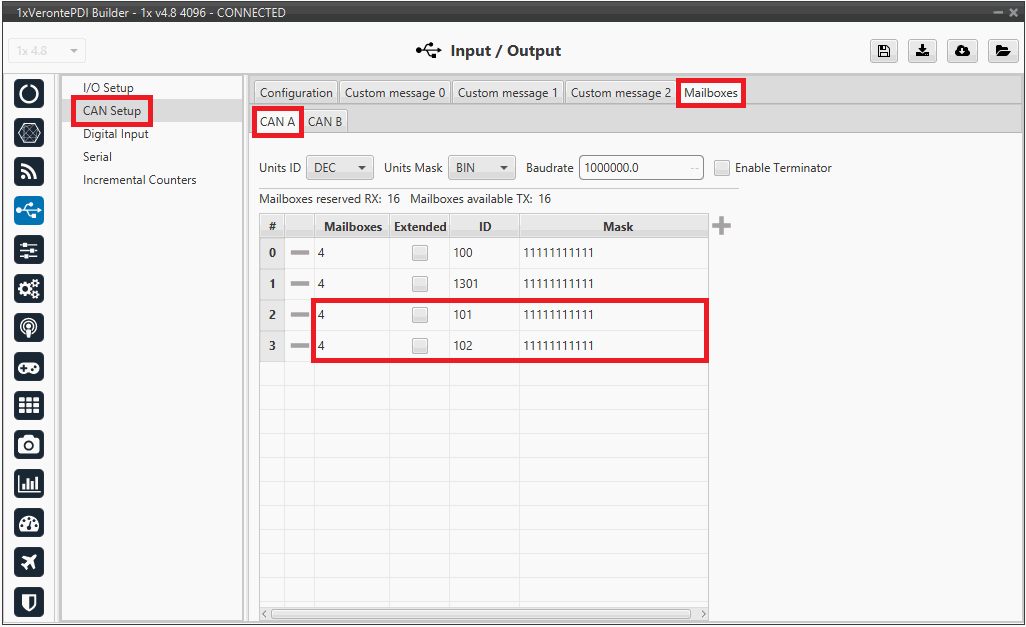Click the save floppy disk icon
1026x627 pixels.
tap(883, 51)
